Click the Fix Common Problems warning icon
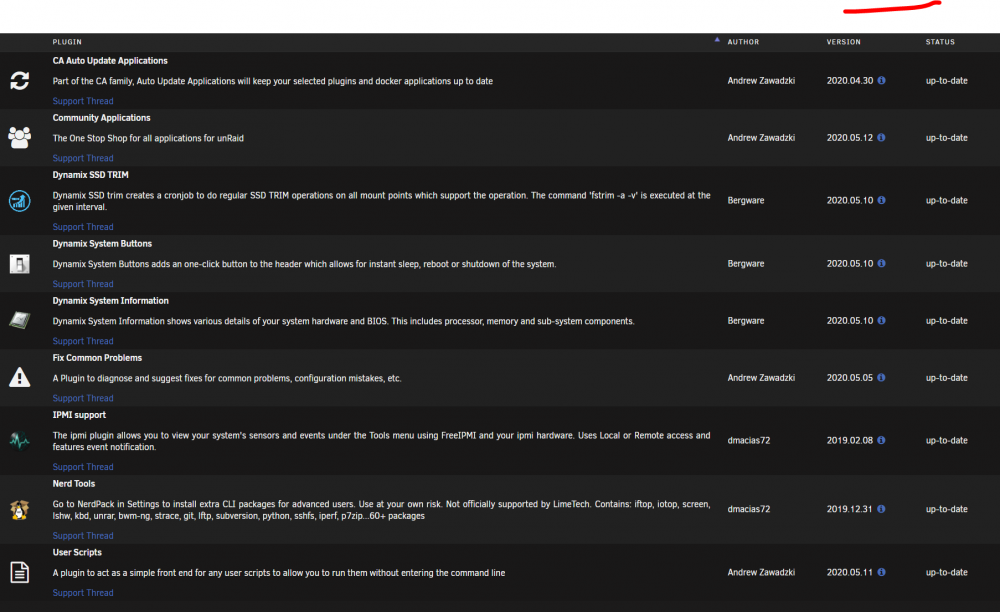Viewport: 1000px width, 612px height. point(20,377)
